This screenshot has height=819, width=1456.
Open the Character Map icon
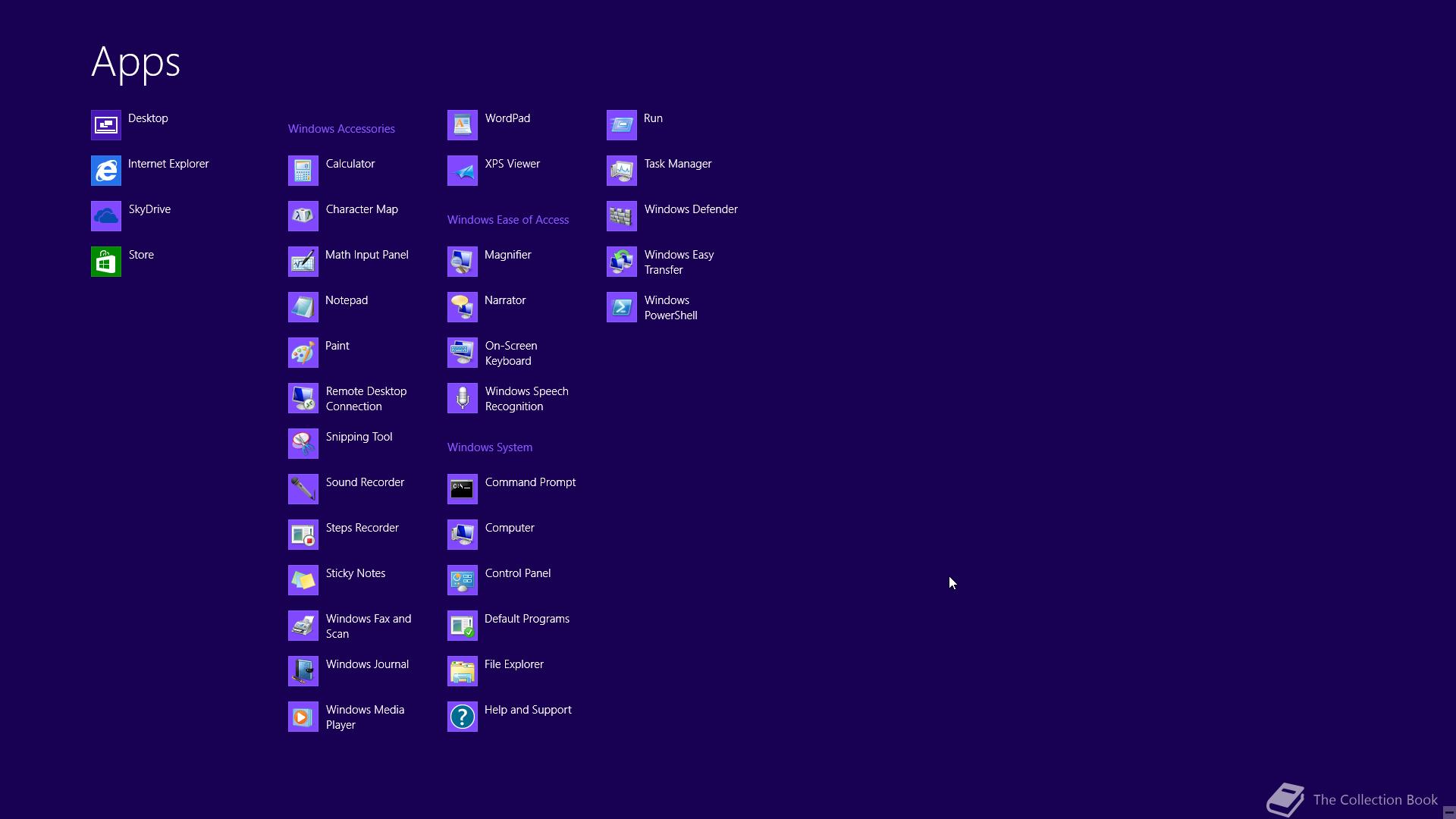coord(303,216)
